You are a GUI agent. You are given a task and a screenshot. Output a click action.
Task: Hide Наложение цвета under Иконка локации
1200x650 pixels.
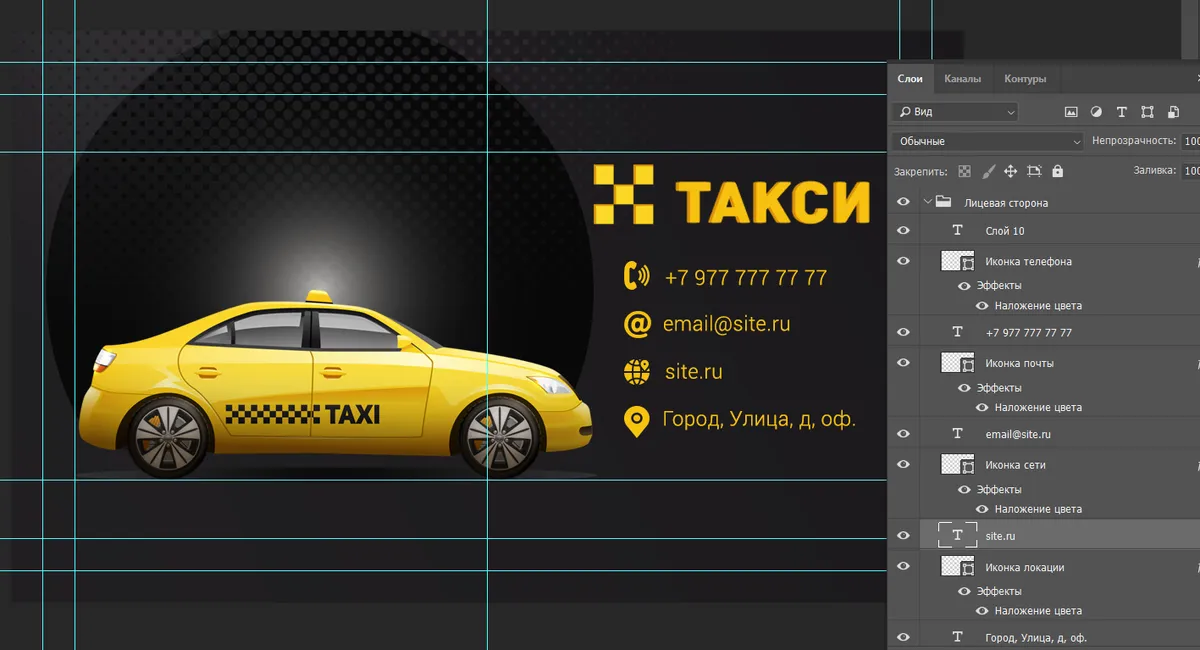pos(982,611)
